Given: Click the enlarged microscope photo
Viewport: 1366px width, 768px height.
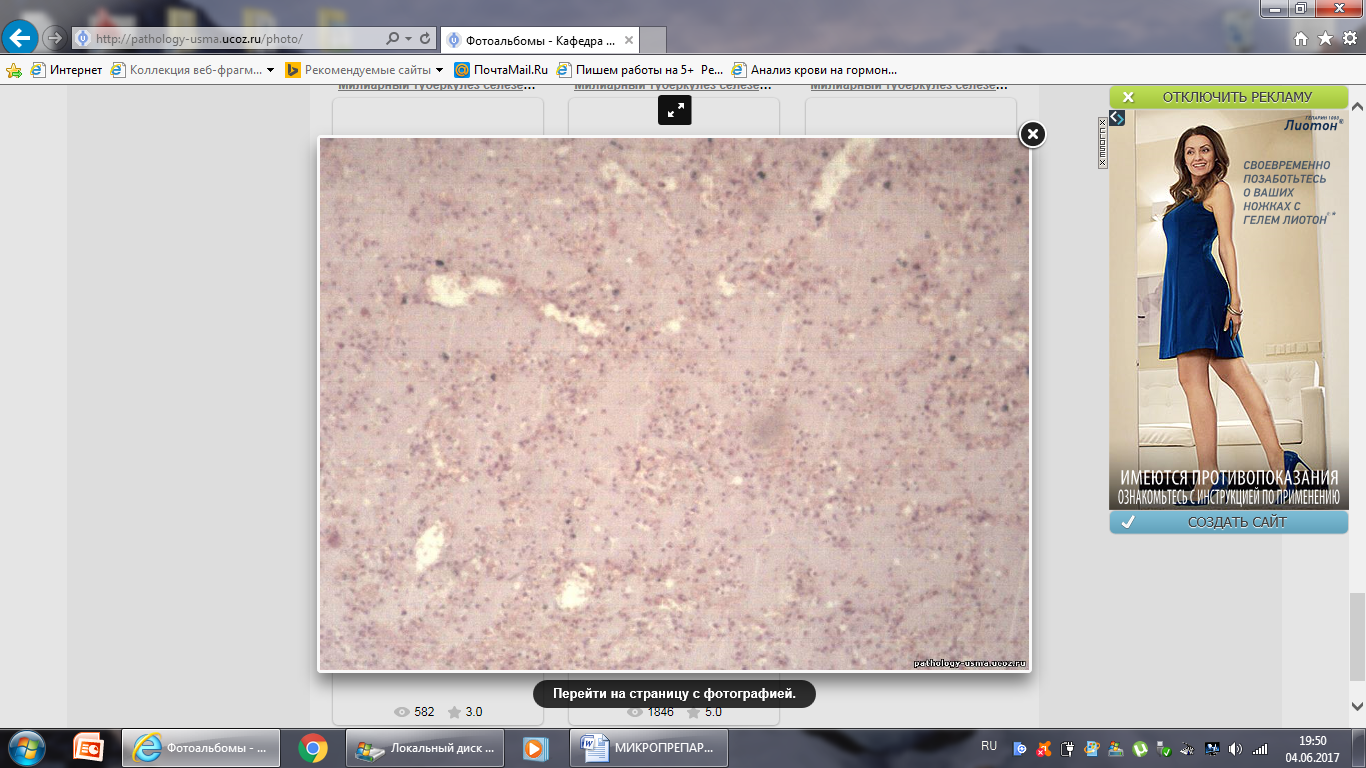Looking at the screenshot, I should coord(674,404).
